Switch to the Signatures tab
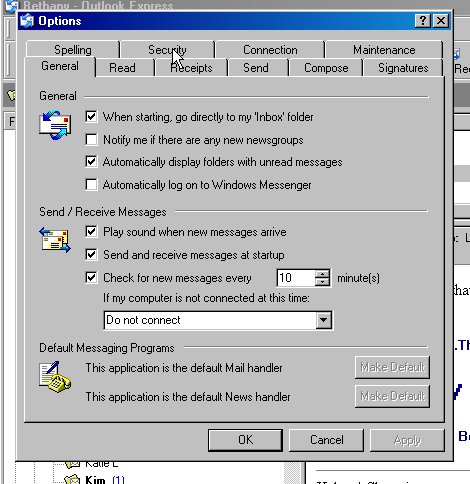470x484 pixels. pos(403,68)
